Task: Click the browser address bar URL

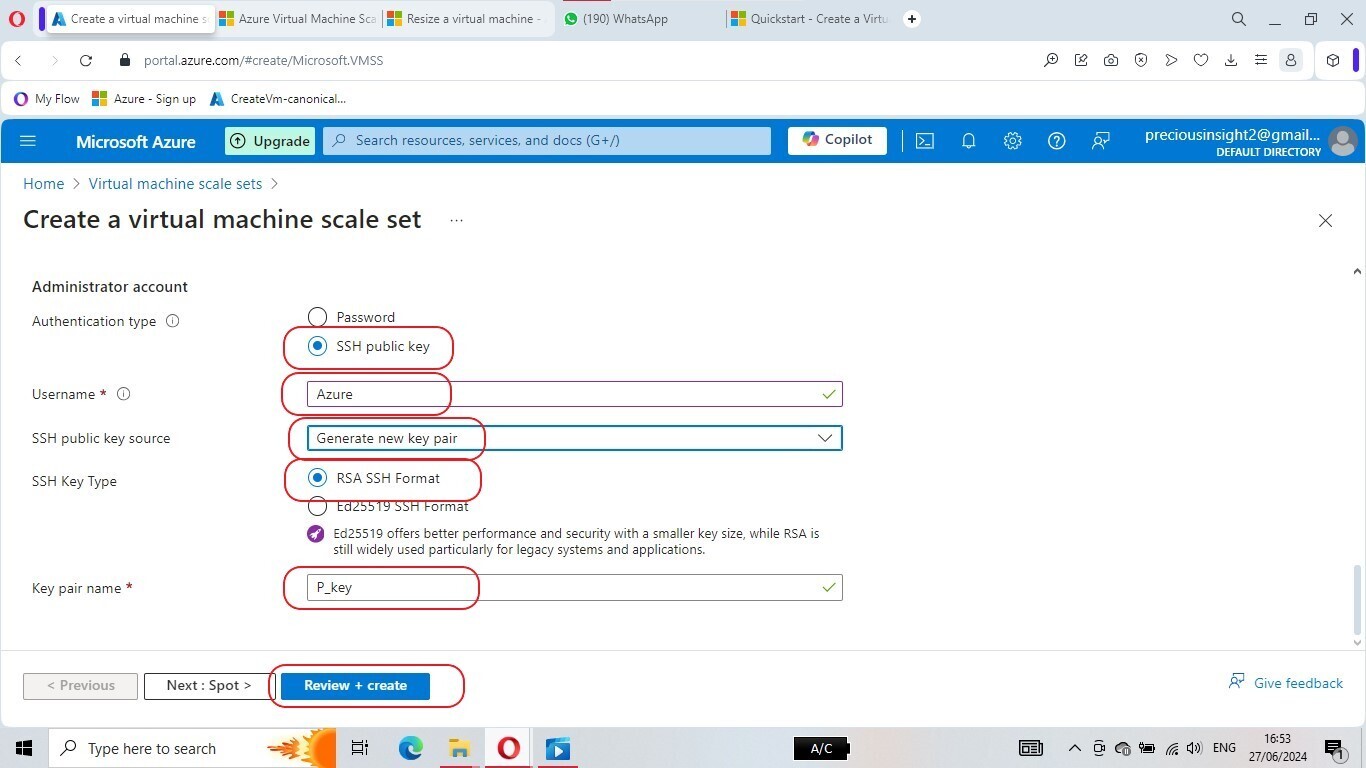Action: tap(264, 60)
